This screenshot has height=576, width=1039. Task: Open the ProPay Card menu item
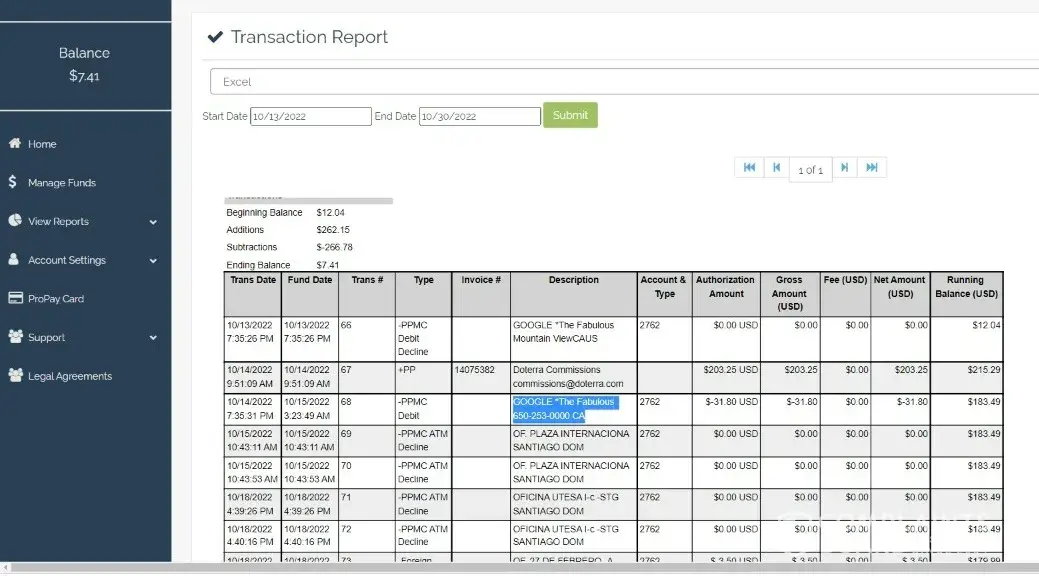(56, 299)
